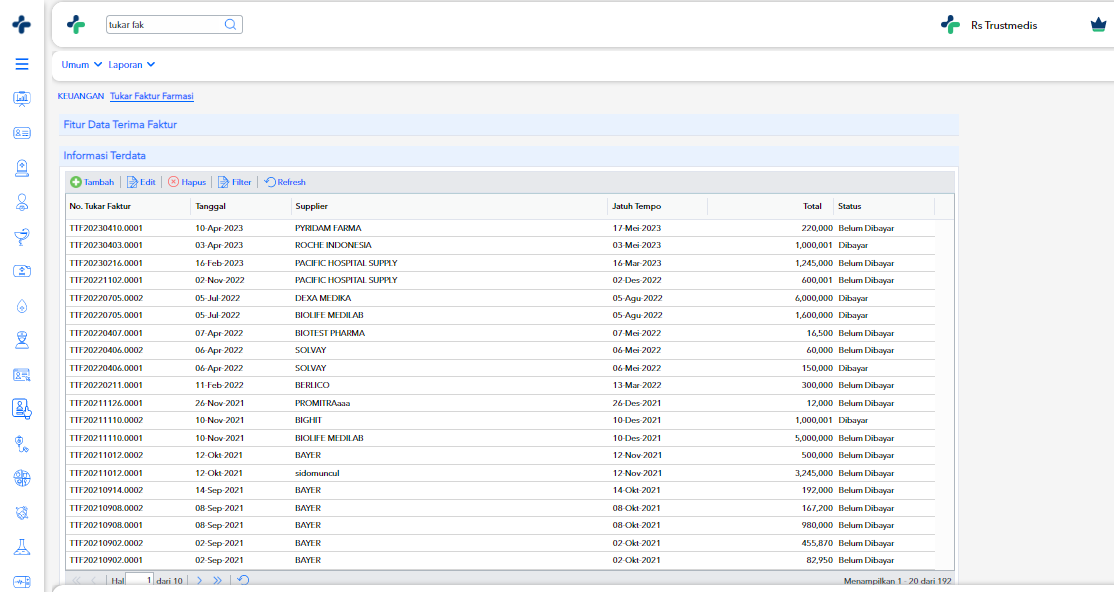The width and height of the screenshot is (1114, 592).
Task: Click supplier BIOTEST PHARMA cell
Action: click(x=450, y=333)
